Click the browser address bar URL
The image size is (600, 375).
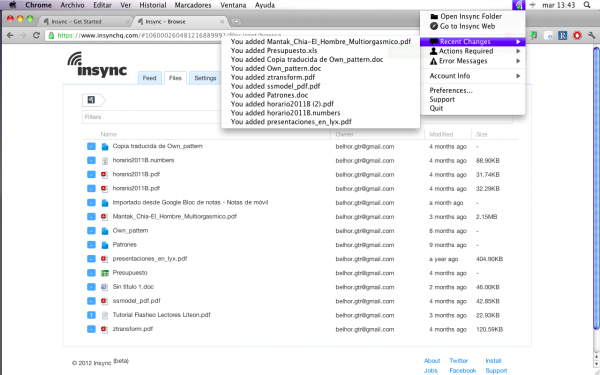pyautogui.click(x=168, y=36)
